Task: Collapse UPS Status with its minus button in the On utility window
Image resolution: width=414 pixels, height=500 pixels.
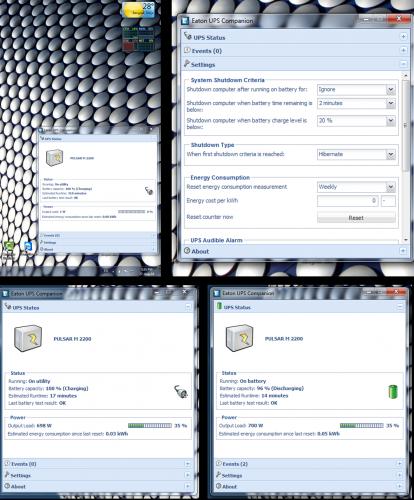Action: (x=188, y=306)
